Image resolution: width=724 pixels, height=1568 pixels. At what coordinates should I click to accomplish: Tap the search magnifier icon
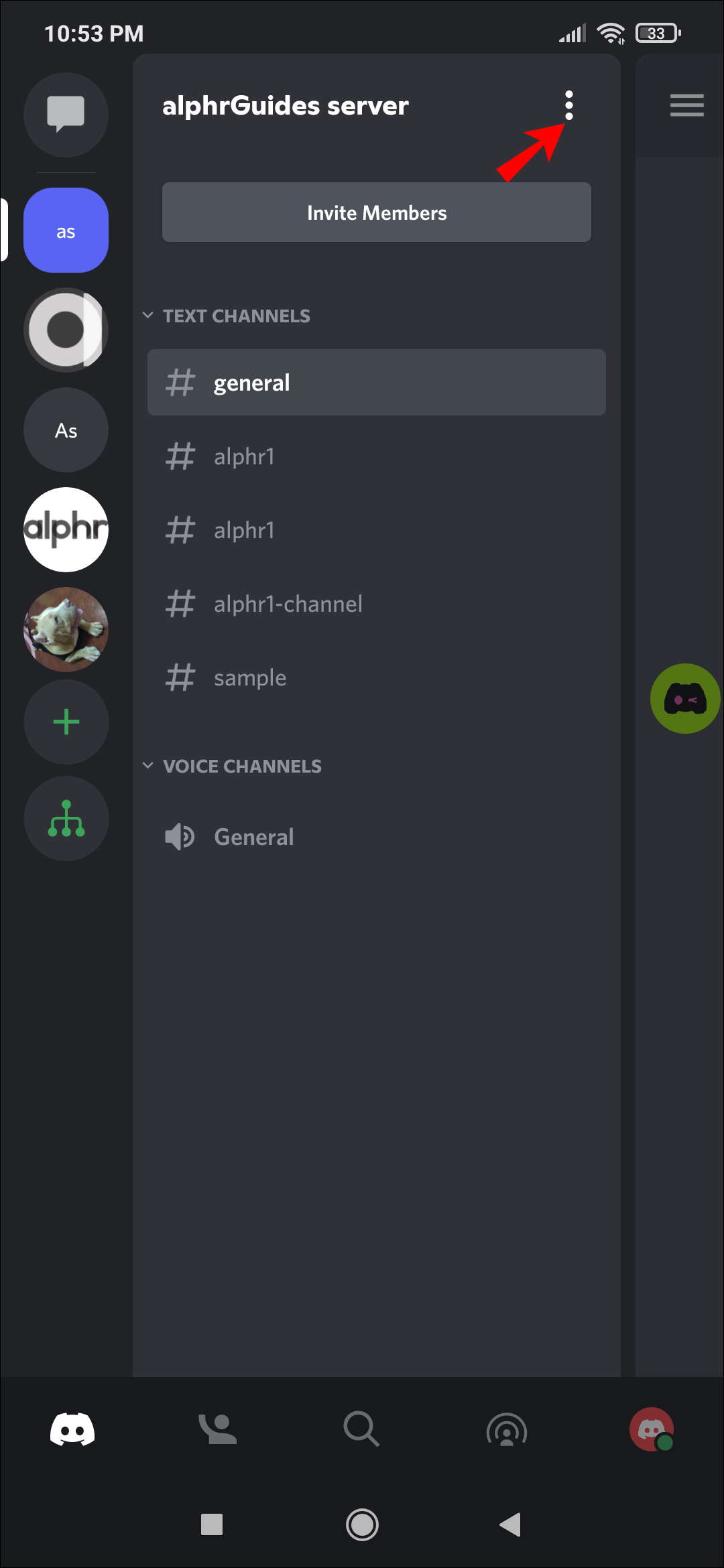[x=362, y=1429]
